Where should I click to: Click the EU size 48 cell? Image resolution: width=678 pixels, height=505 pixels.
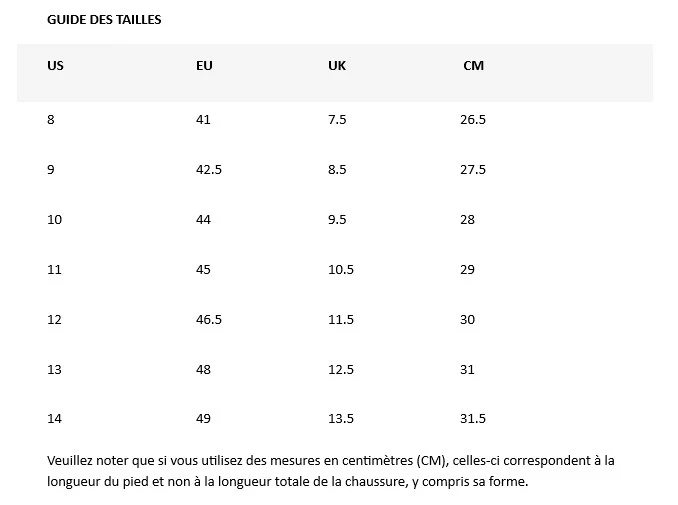click(x=203, y=370)
